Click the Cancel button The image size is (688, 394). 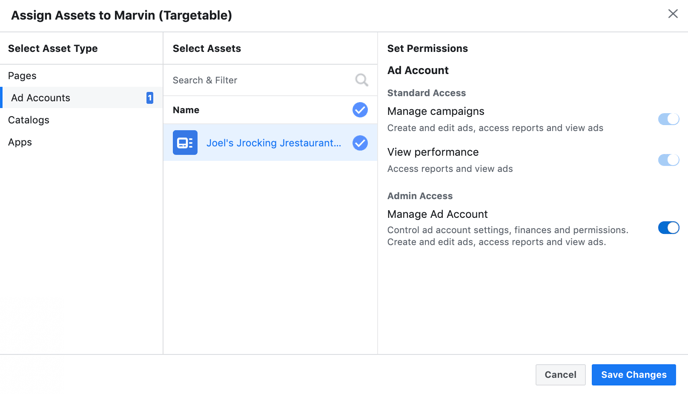(x=560, y=375)
